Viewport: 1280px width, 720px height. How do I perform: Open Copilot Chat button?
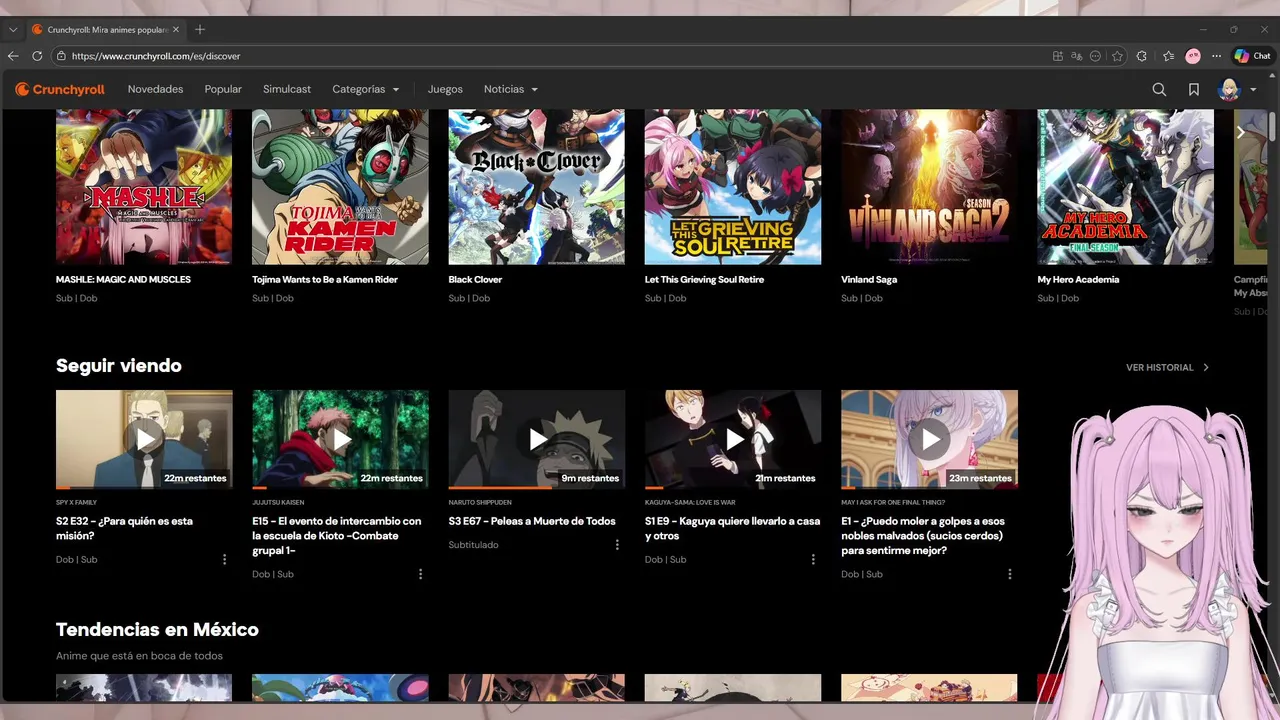pyautogui.click(x=1252, y=56)
